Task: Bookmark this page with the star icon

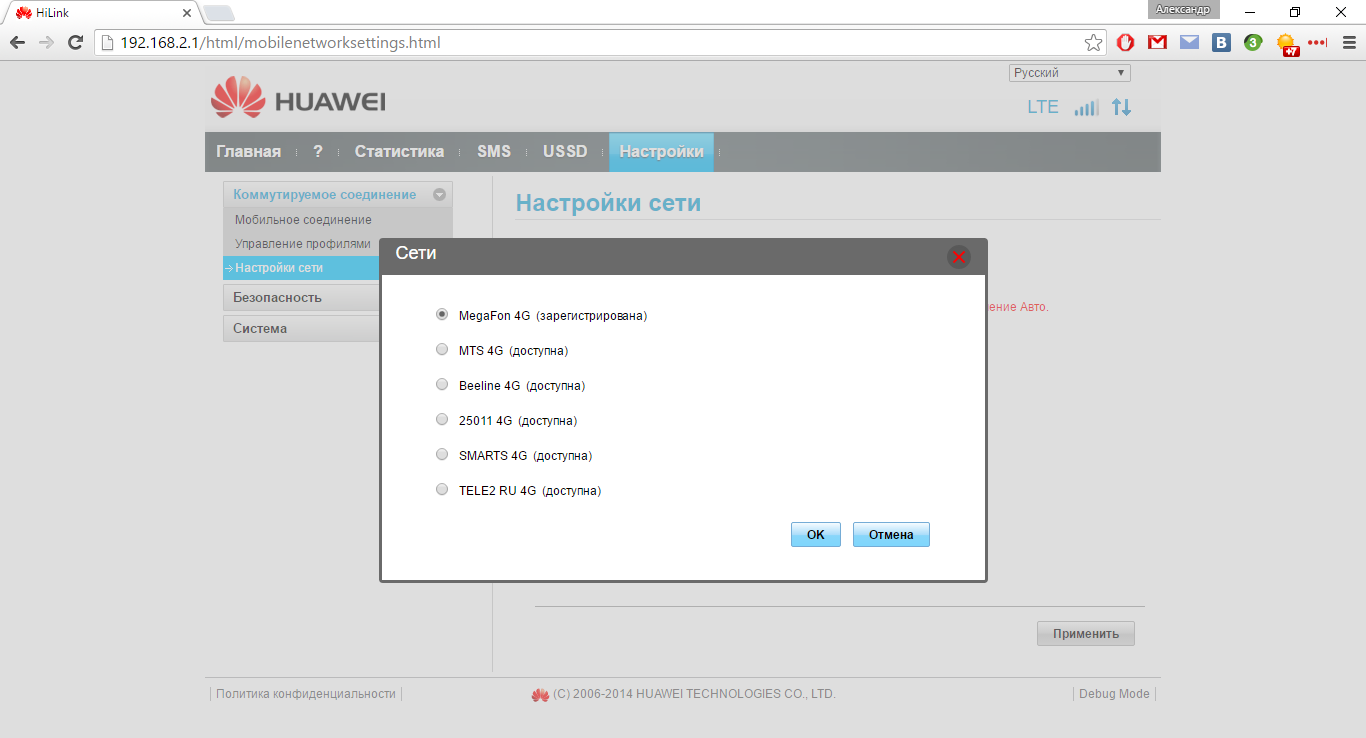Action: point(1093,43)
